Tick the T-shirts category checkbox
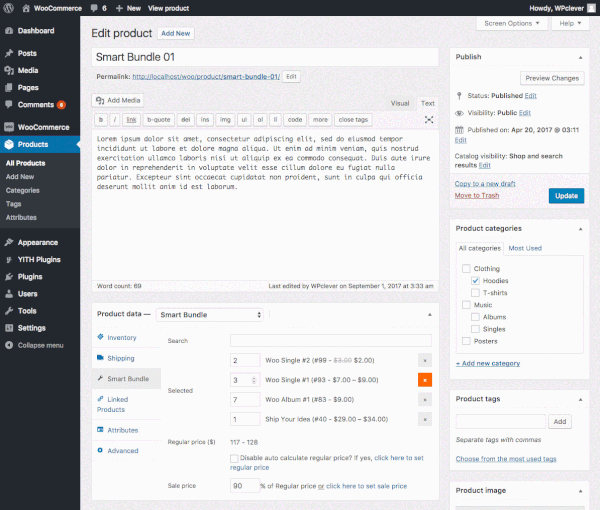Image resolution: width=600 pixels, height=510 pixels. click(475, 293)
